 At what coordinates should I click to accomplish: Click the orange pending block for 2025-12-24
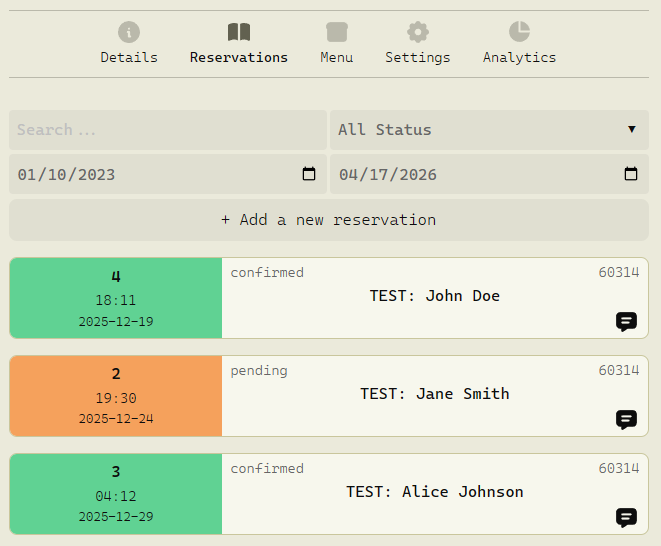116,396
